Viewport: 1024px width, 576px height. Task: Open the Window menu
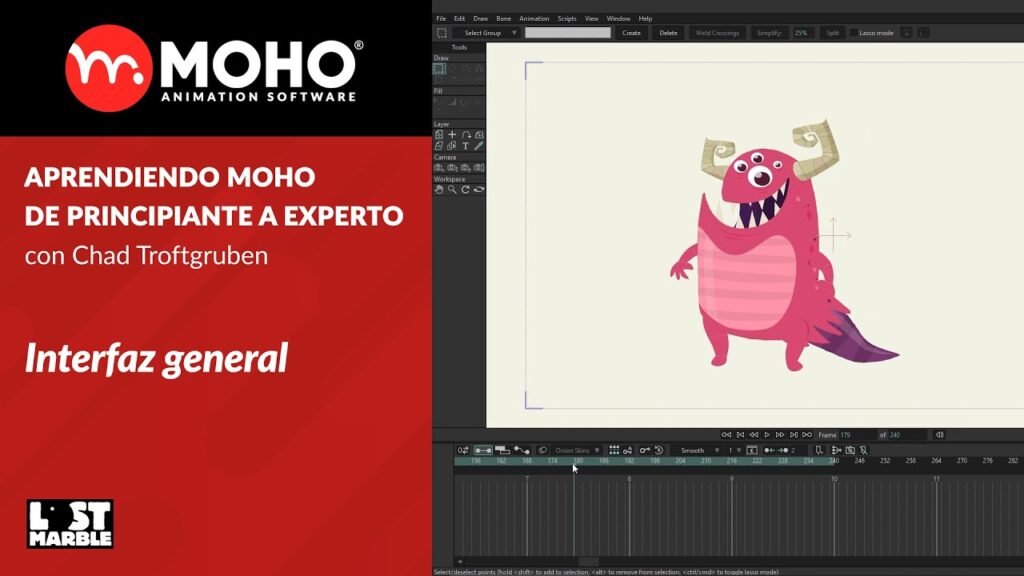(x=618, y=18)
